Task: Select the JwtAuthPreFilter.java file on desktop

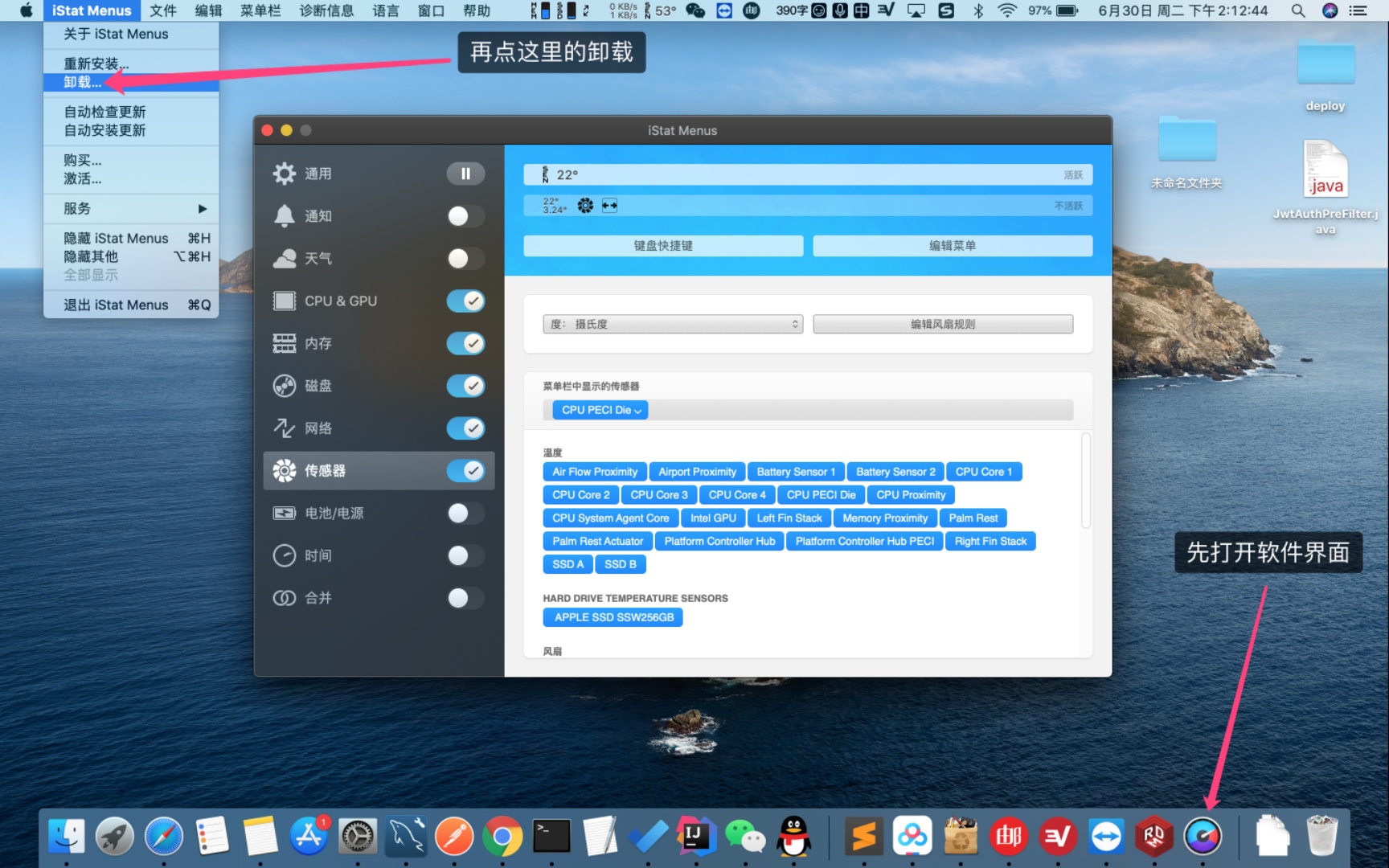Action: pyautogui.click(x=1325, y=189)
